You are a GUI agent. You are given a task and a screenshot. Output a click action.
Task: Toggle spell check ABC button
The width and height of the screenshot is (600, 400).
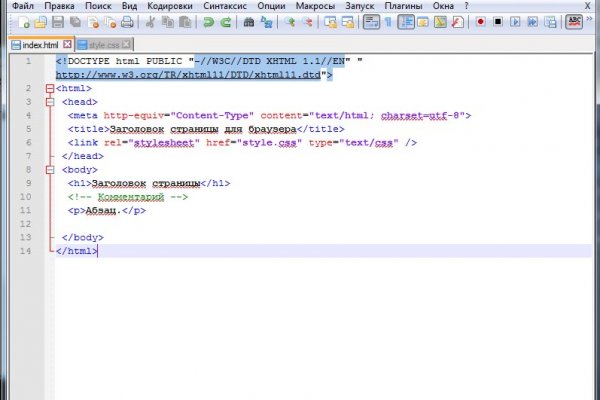[x=575, y=21]
